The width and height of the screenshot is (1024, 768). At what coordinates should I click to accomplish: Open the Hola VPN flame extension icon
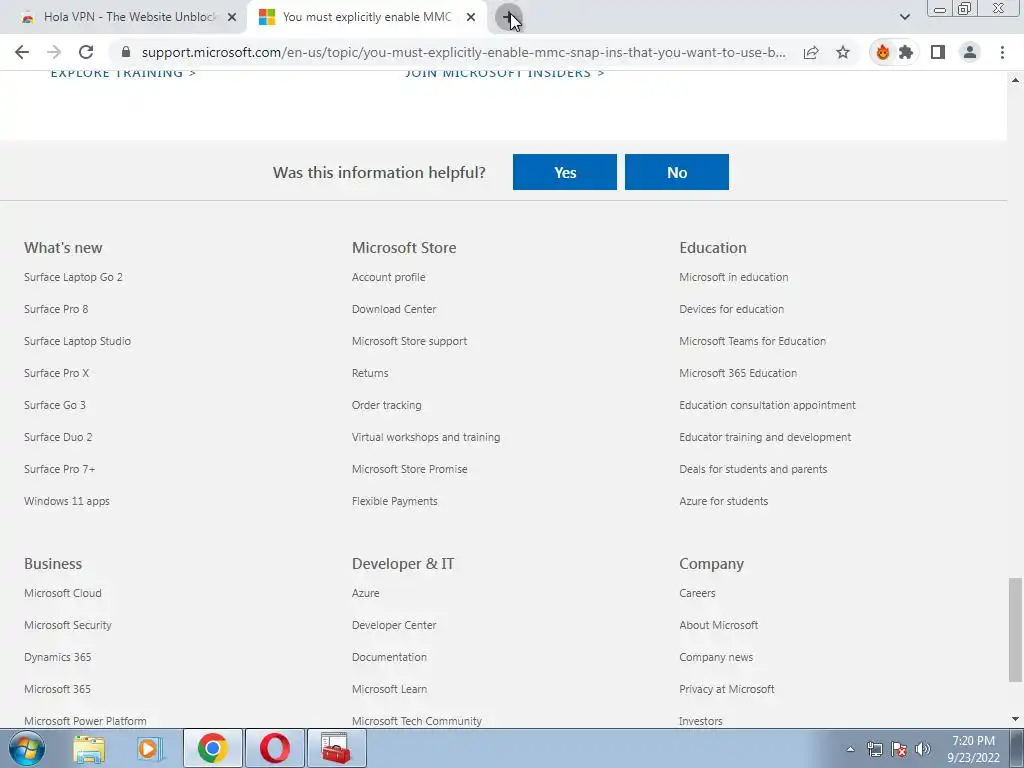coord(883,52)
